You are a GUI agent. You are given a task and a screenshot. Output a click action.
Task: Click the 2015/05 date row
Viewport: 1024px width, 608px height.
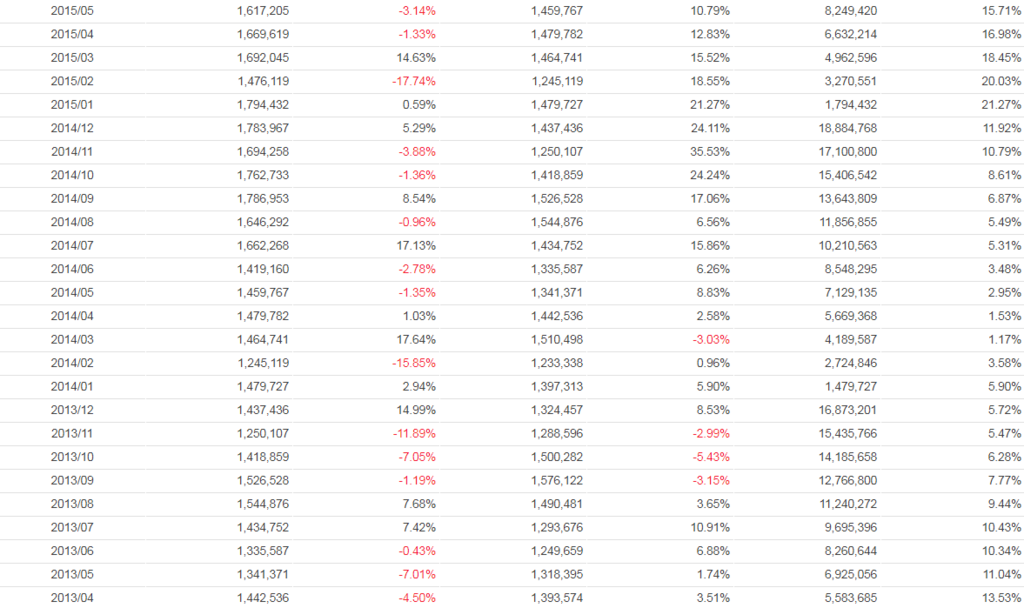point(70,11)
